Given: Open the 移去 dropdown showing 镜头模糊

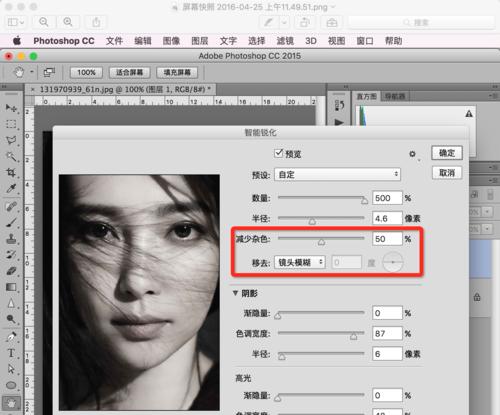Looking at the screenshot, I should 300,262.
